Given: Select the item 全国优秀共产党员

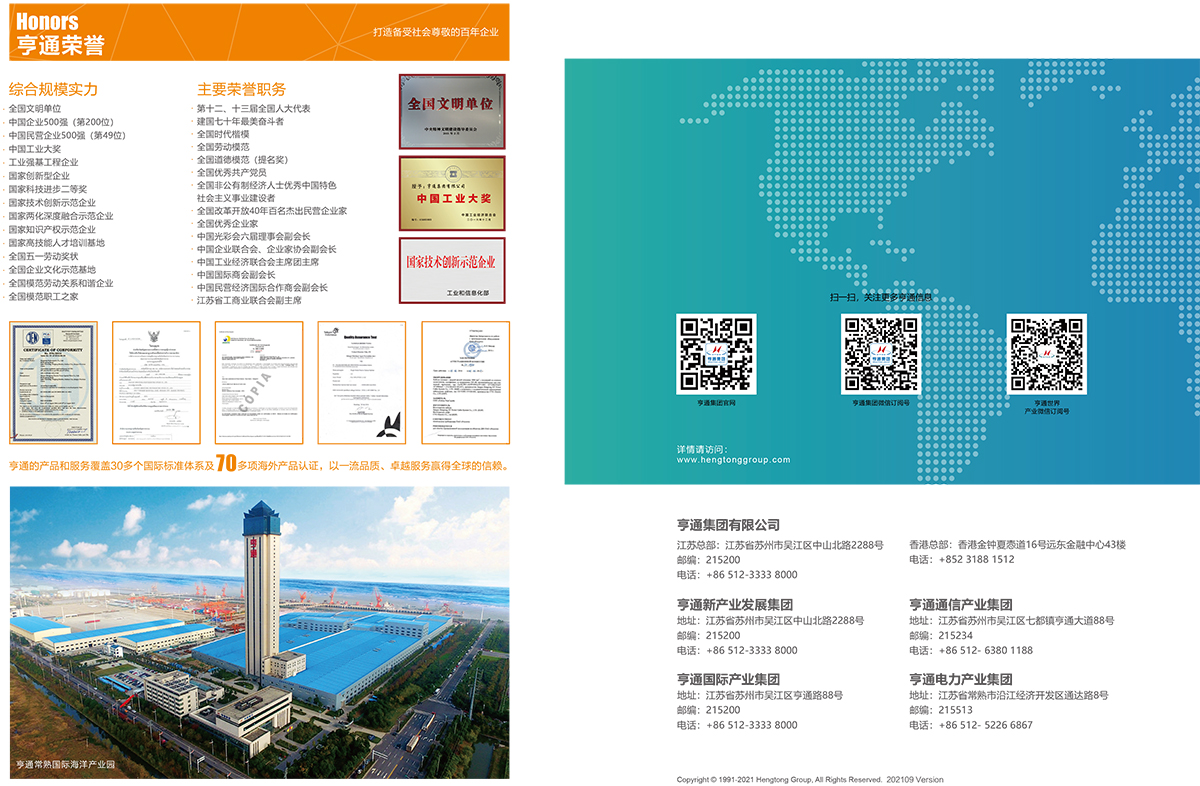Looking at the screenshot, I should click(232, 173).
